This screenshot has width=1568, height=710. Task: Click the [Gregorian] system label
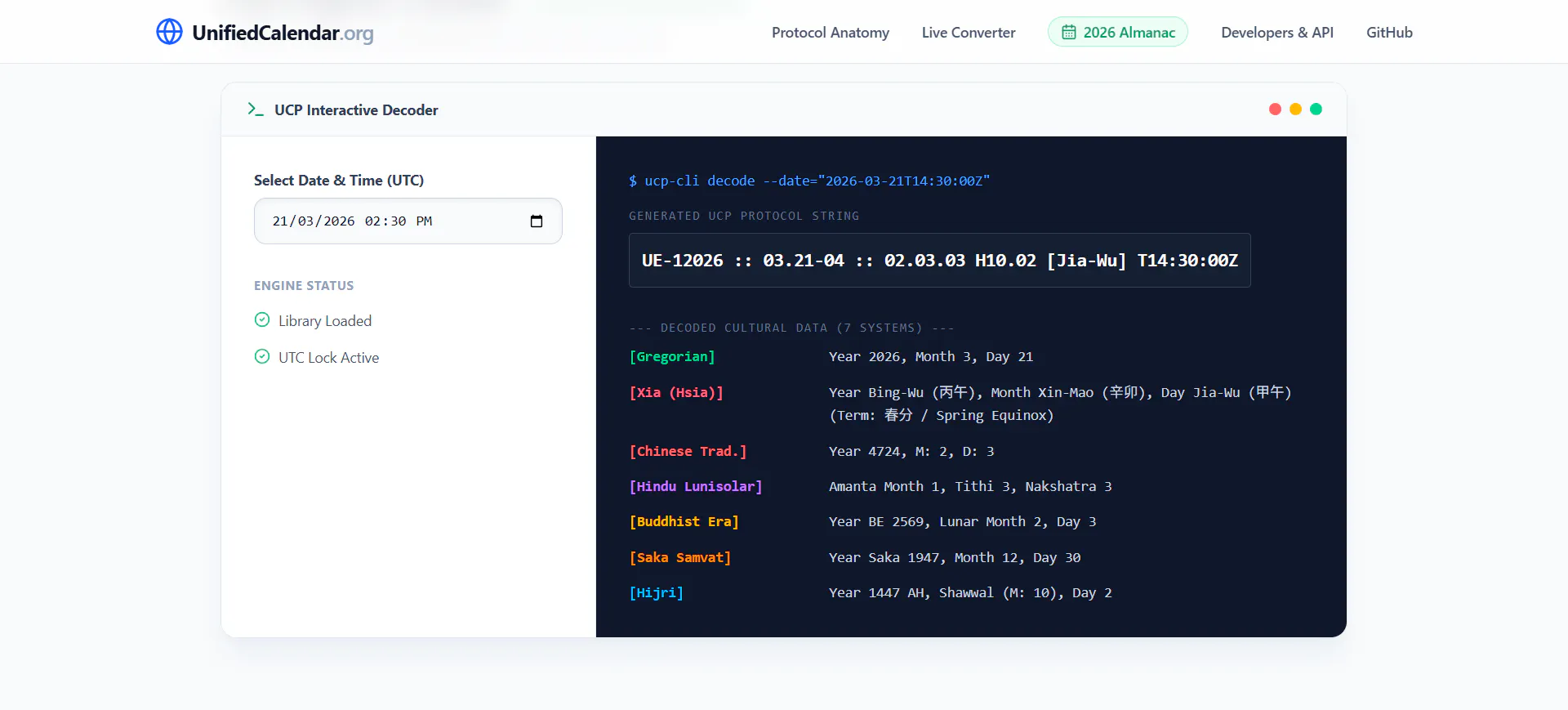coord(672,356)
